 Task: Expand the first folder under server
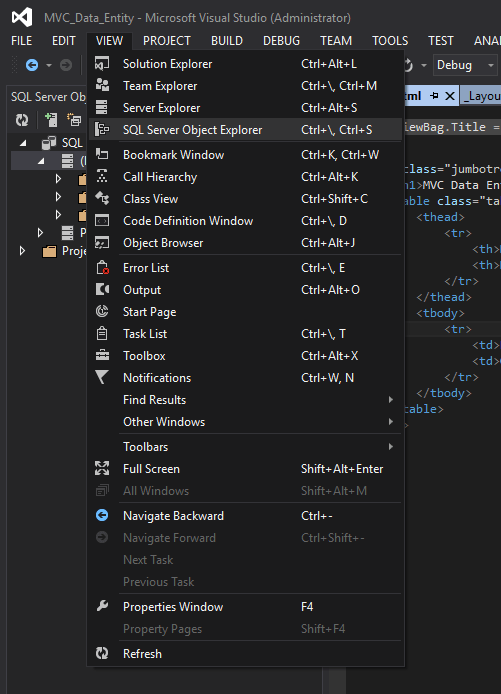58,179
